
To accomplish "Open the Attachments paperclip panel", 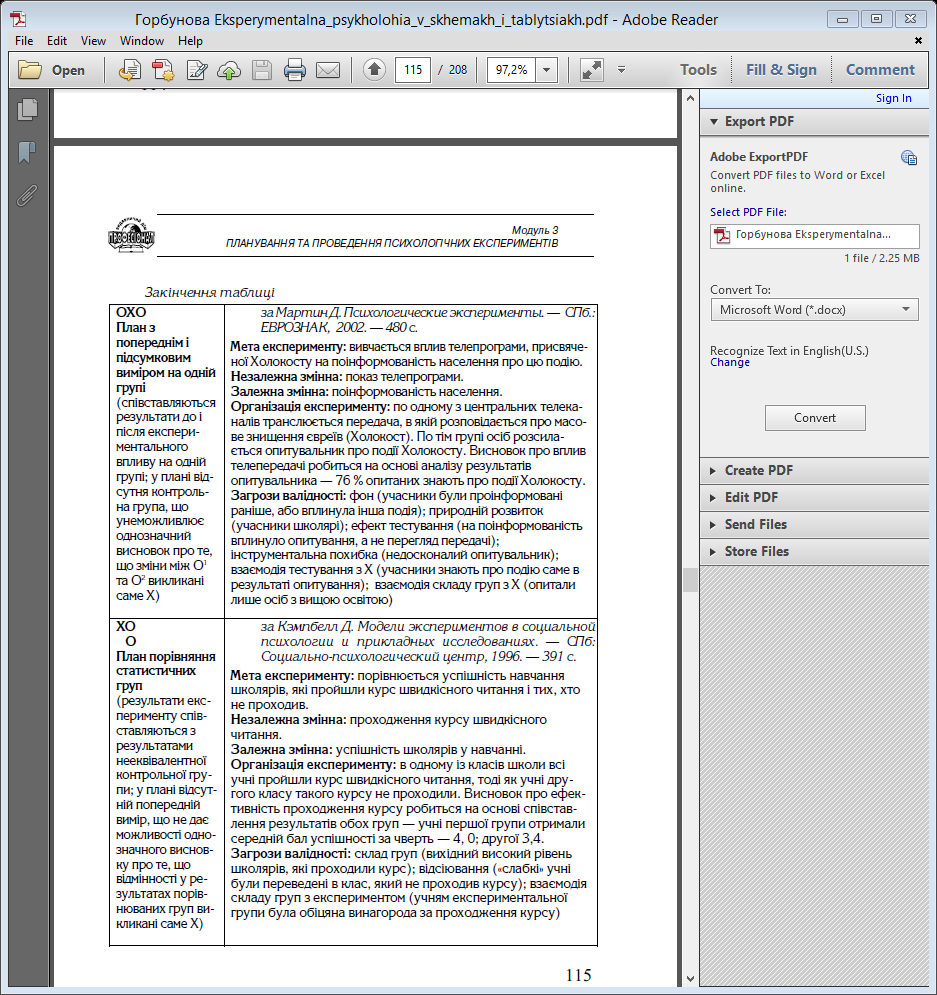I will click(x=27, y=194).
